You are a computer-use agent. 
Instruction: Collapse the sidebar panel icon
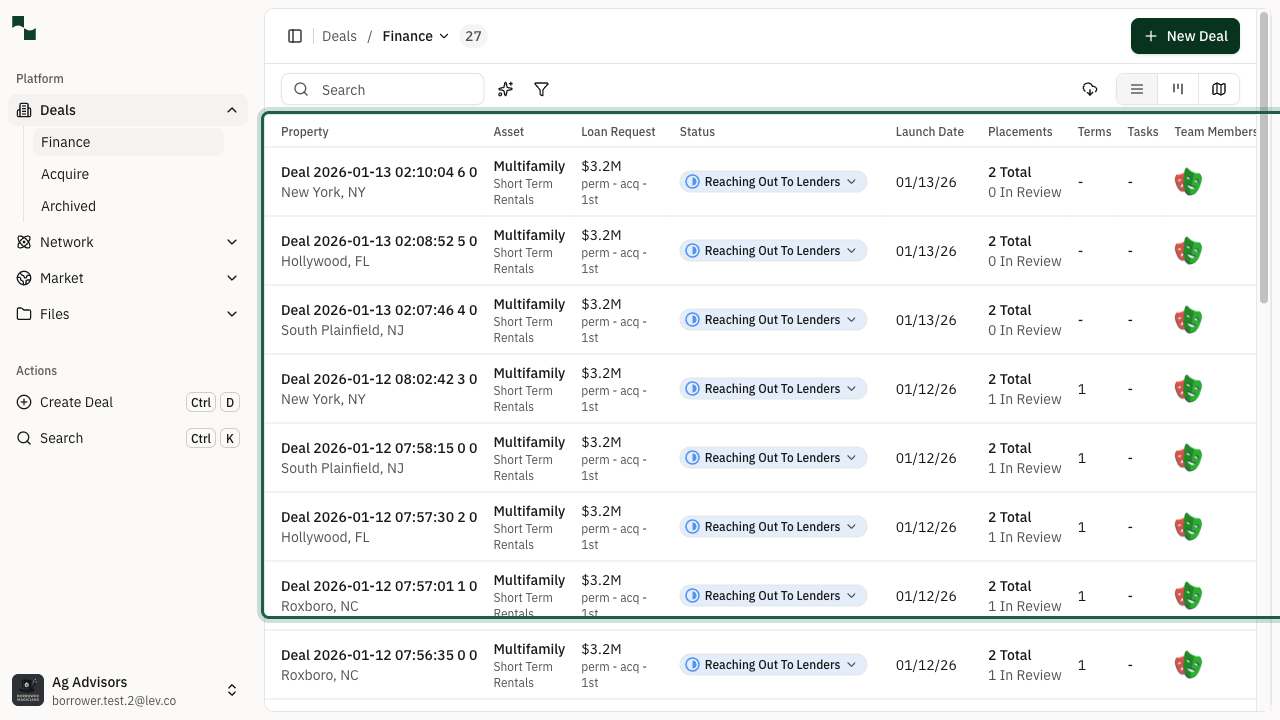pyautogui.click(x=295, y=36)
